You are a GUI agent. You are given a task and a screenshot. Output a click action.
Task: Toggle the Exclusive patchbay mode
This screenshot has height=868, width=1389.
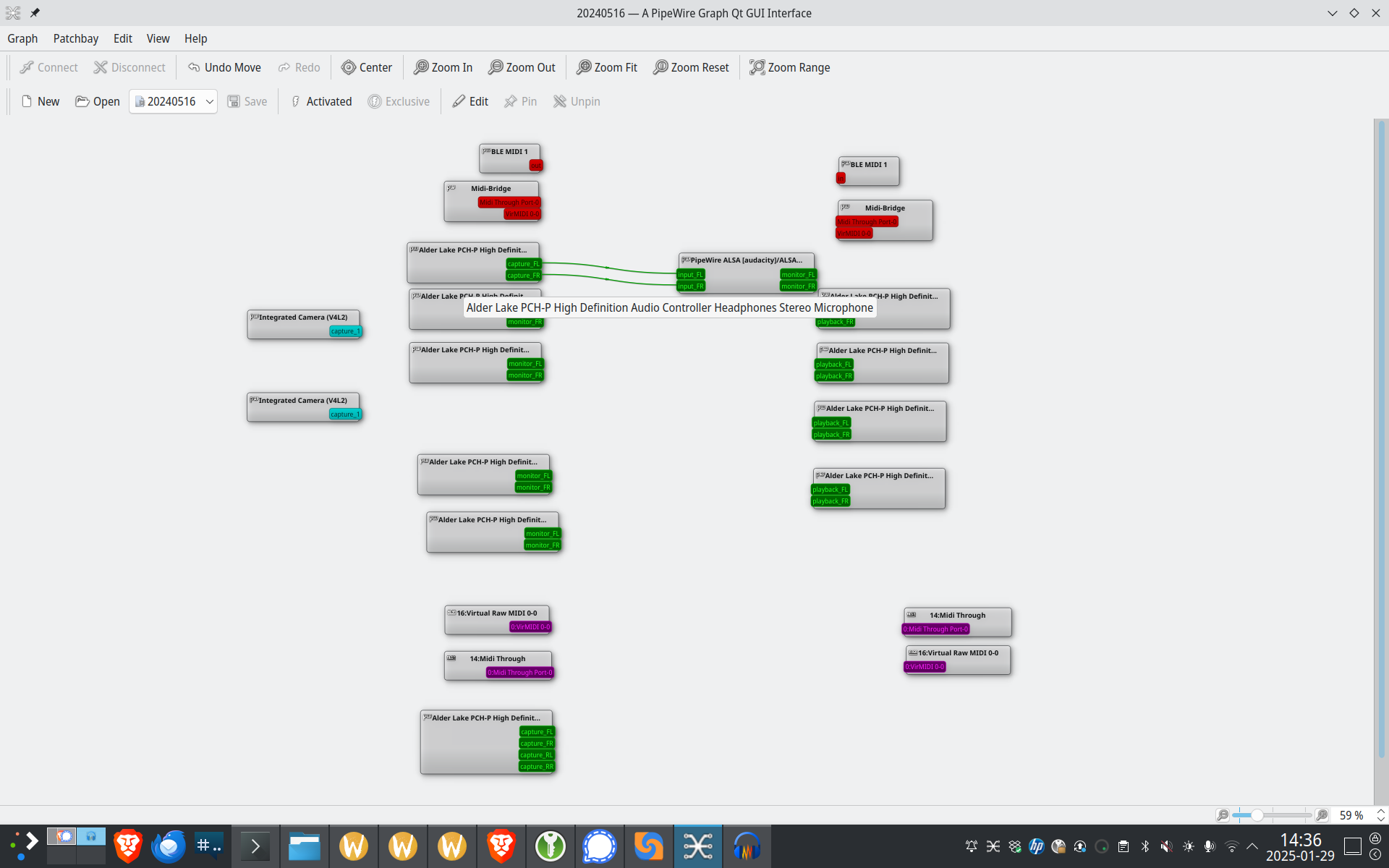pos(399,101)
